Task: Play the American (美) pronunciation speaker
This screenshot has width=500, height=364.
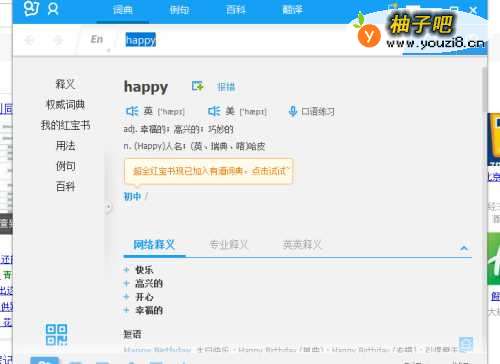Action: click(x=214, y=111)
